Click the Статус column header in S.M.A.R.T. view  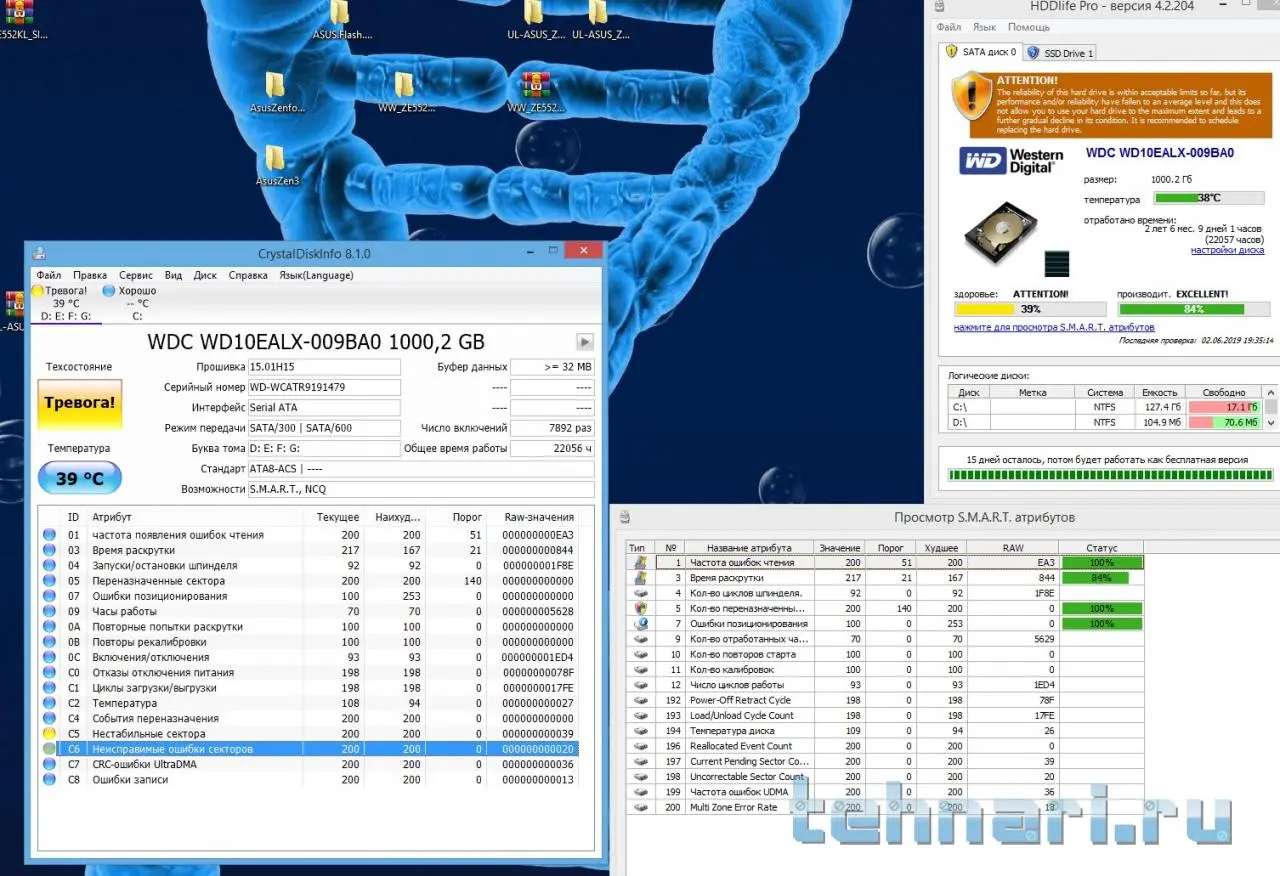(x=1101, y=548)
